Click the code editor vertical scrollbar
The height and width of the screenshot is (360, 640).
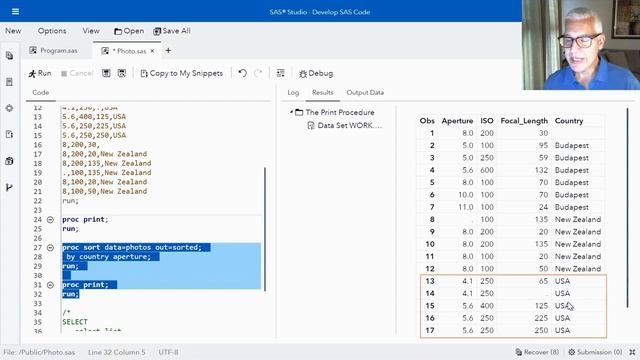pos(265,229)
